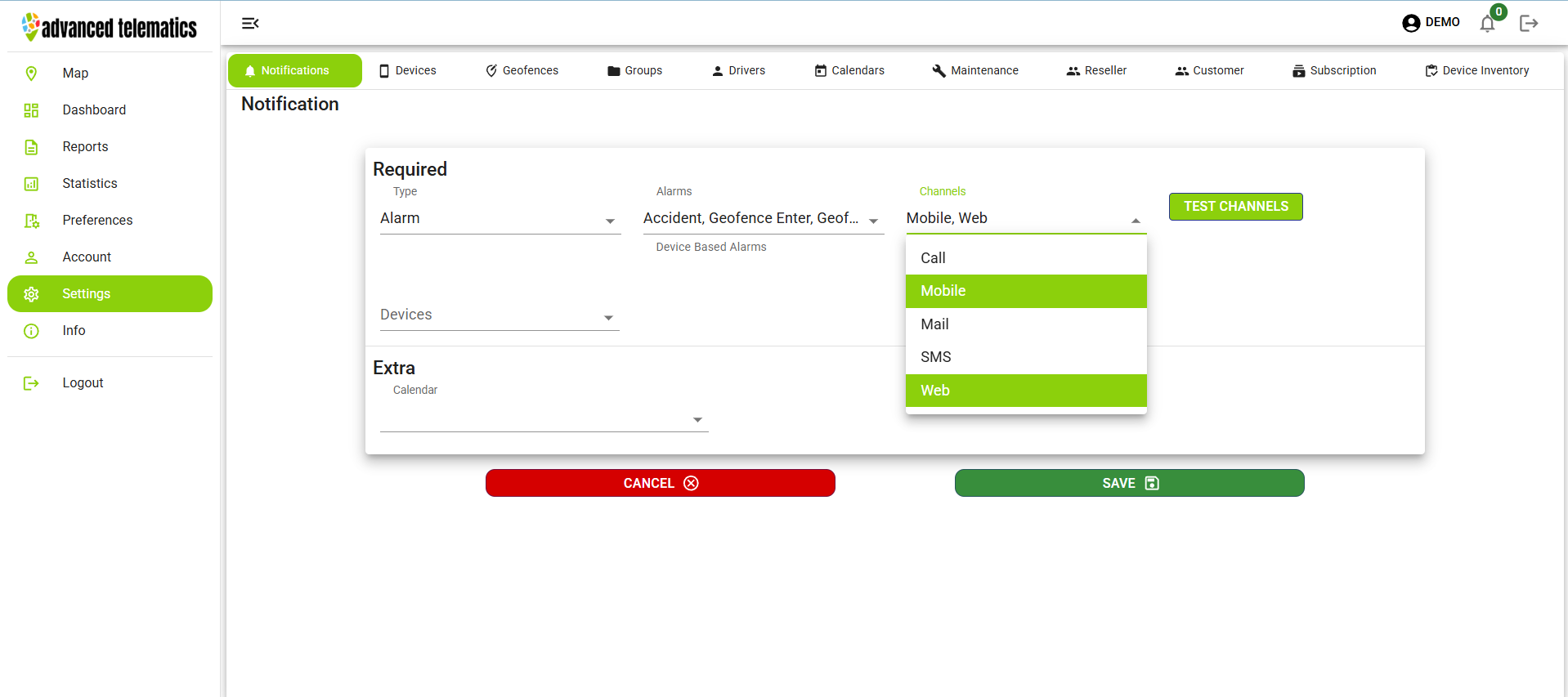The height and width of the screenshot is (697, 1568).
Task: Deselect the Mobile channel option
Action: coord(1026,291)
